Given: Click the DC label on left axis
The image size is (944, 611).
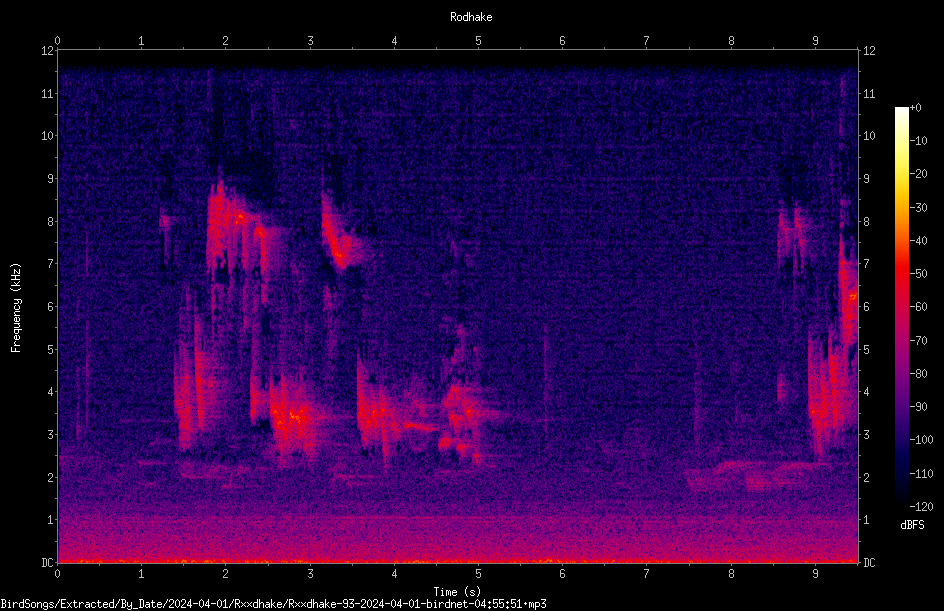Looking at the screenshot, I should coord(48,562).
